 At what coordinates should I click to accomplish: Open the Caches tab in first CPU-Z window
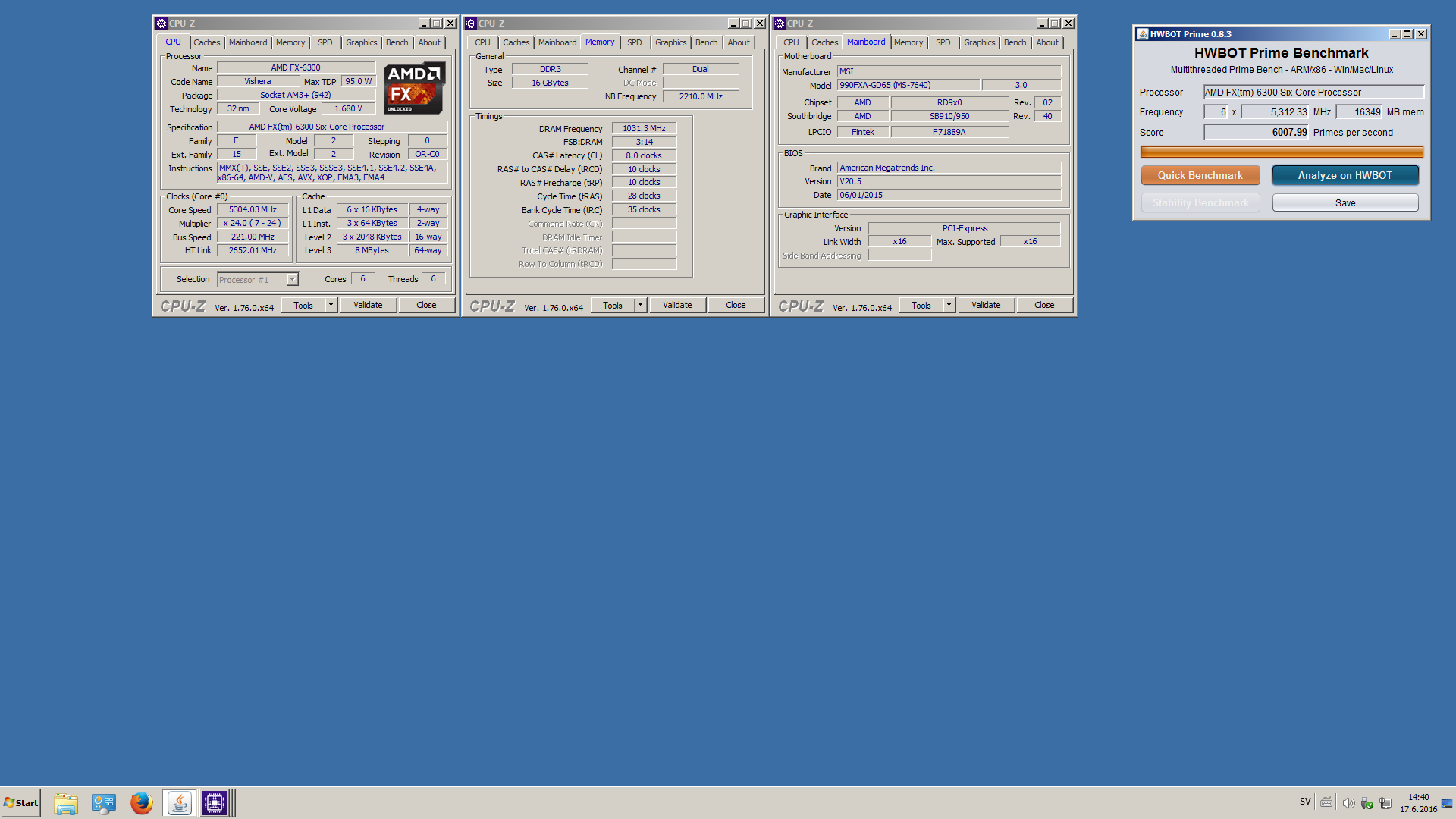pyautogui.click(x=206, y=42)
